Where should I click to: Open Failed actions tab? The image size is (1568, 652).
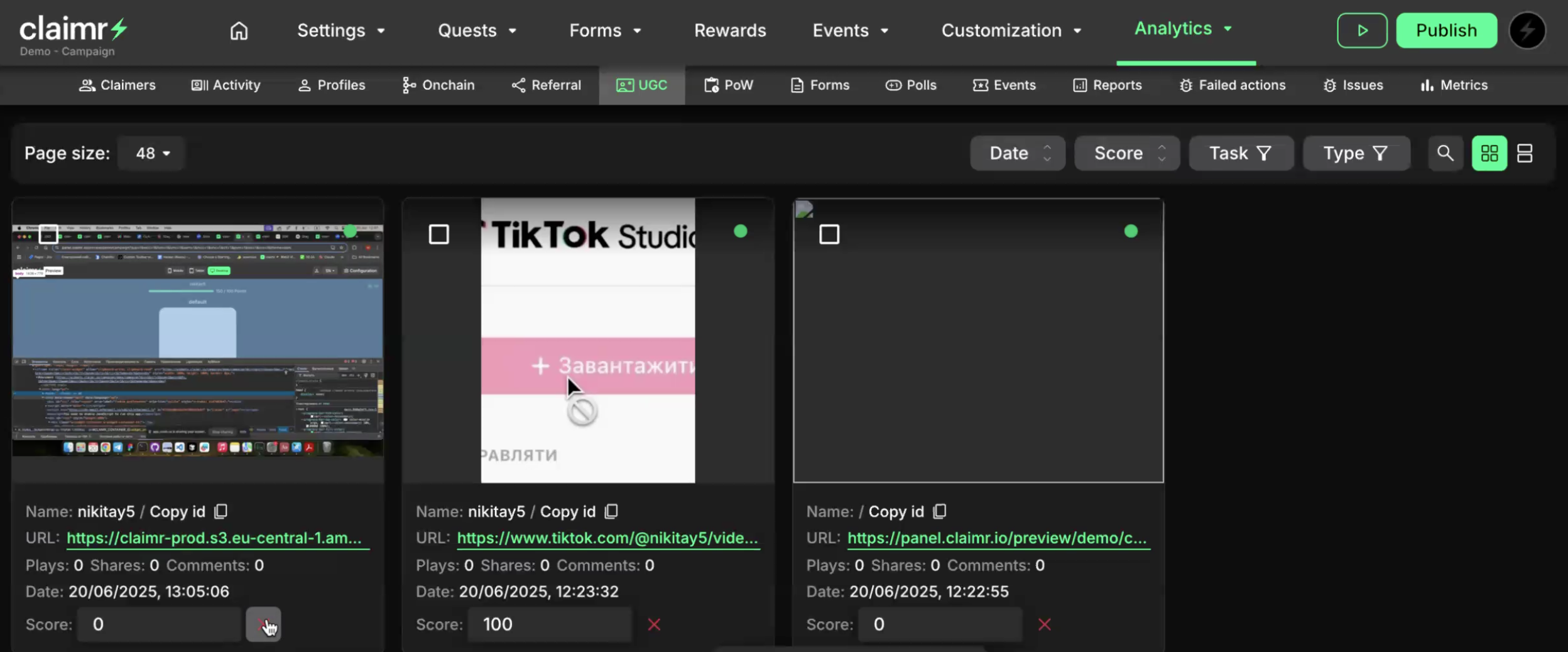click(1232, 85)
